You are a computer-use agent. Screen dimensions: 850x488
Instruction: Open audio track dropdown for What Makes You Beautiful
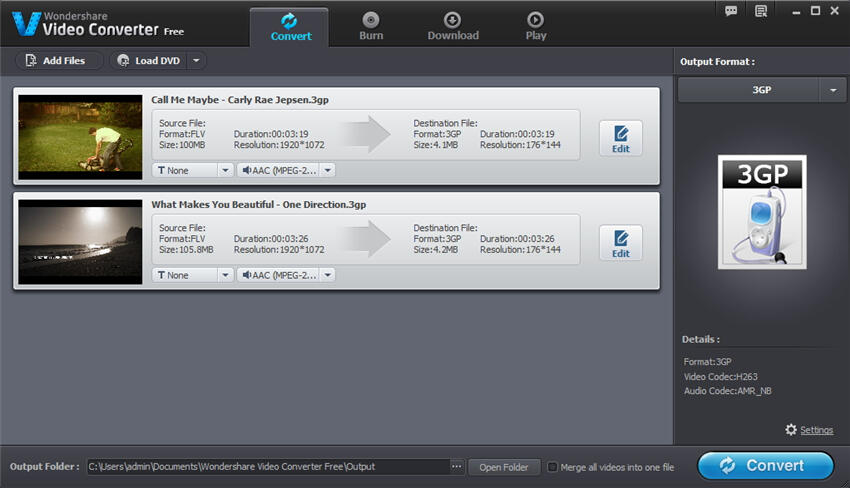(327, 275)
